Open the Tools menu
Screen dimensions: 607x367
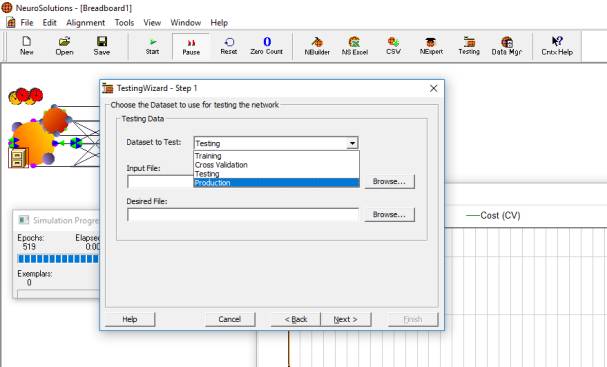[x=124, y=23]
